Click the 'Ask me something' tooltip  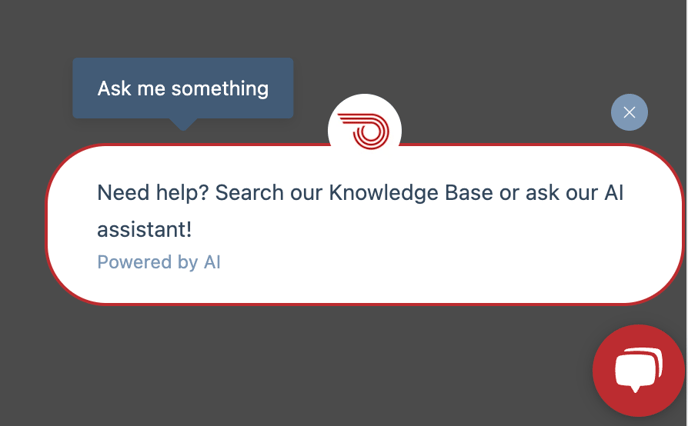coord(183,88)
